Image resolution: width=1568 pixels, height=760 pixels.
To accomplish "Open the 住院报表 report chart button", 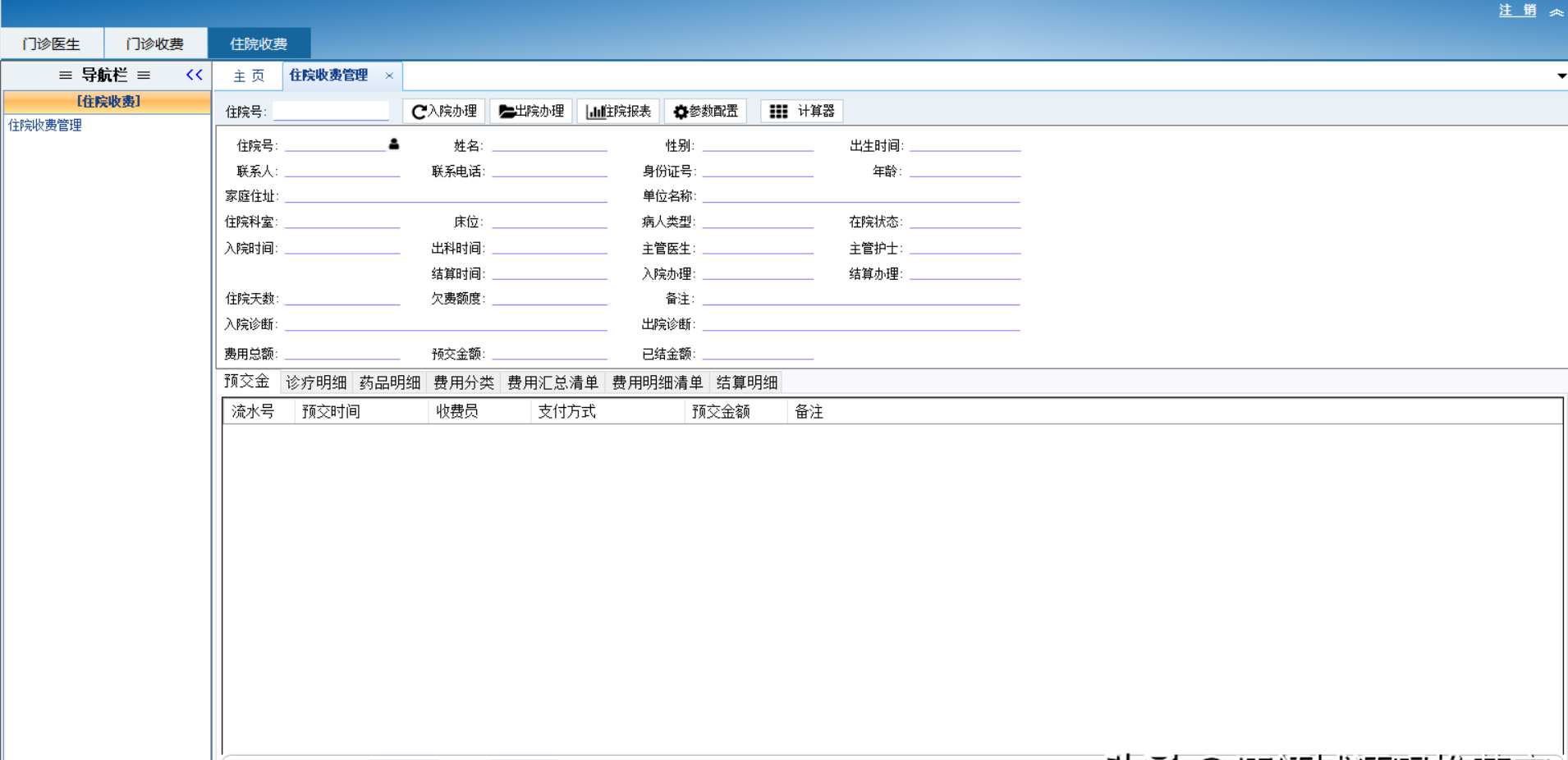I will (x=618, y=111).
